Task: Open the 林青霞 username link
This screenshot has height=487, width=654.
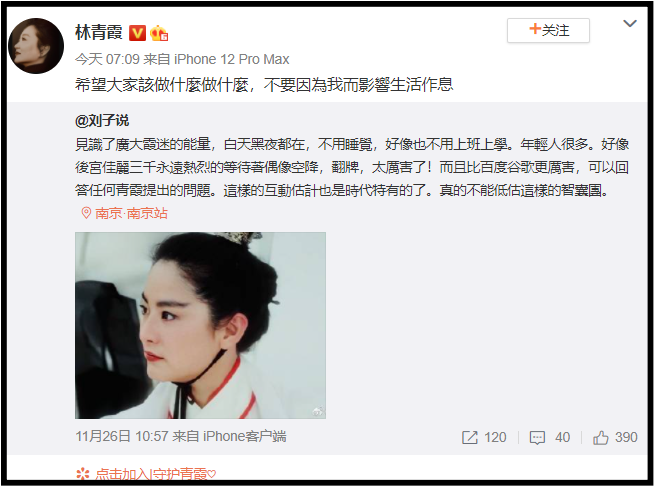Action: [x=99, y=33]
